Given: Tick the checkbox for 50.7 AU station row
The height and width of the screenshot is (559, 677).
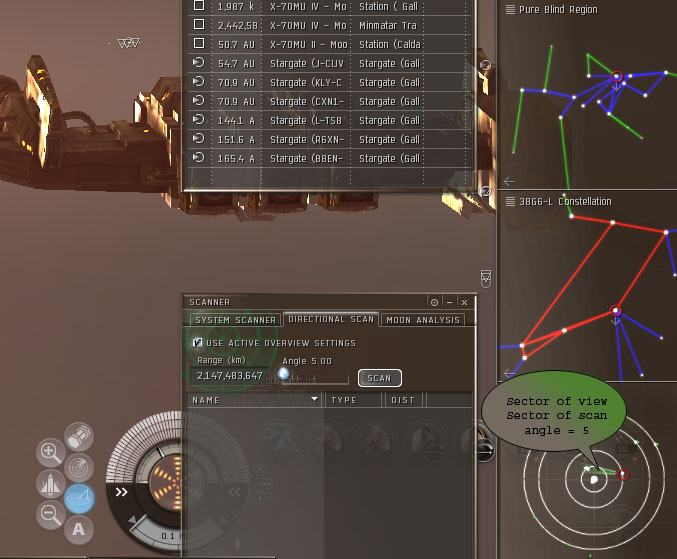Looking at the screenshot, I should point(199,43).
